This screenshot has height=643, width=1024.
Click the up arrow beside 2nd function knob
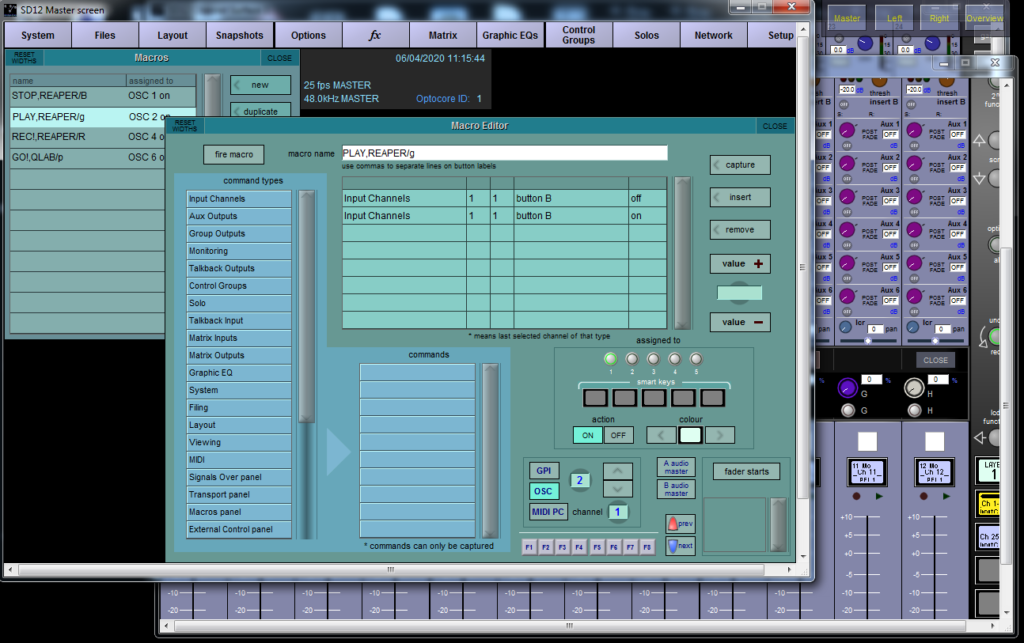click(x=980, y=140)
